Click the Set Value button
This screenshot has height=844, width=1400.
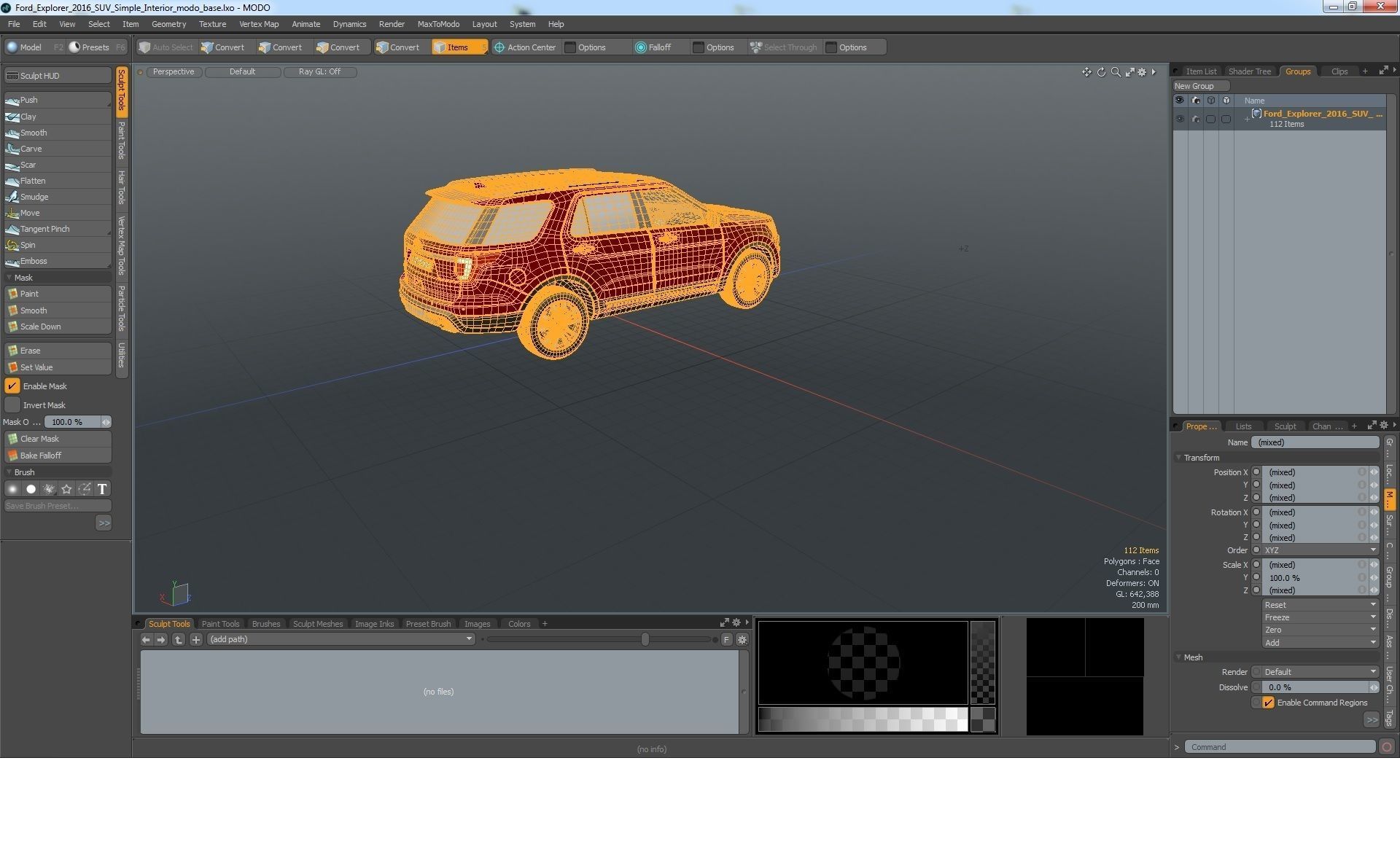58,367
